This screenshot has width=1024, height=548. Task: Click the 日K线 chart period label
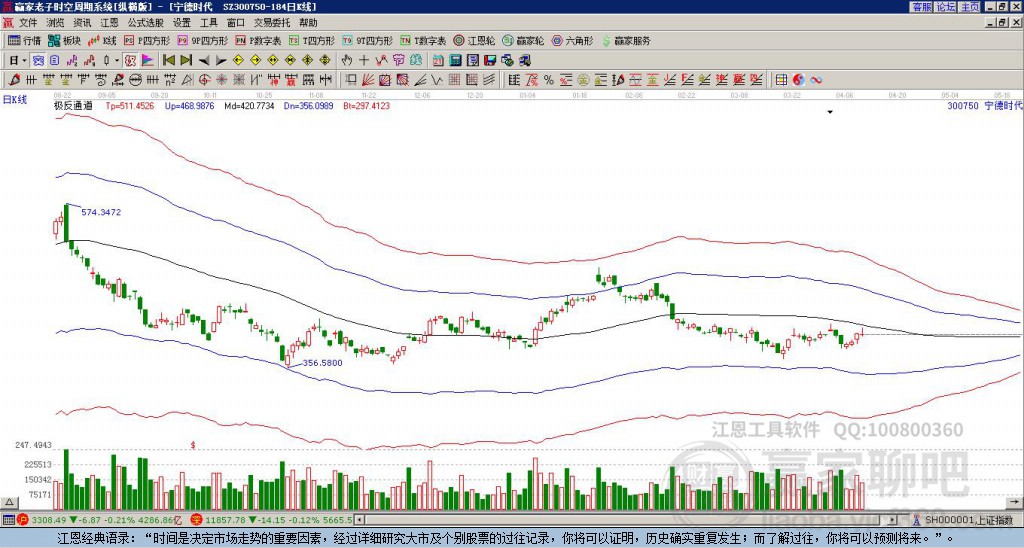15,100
